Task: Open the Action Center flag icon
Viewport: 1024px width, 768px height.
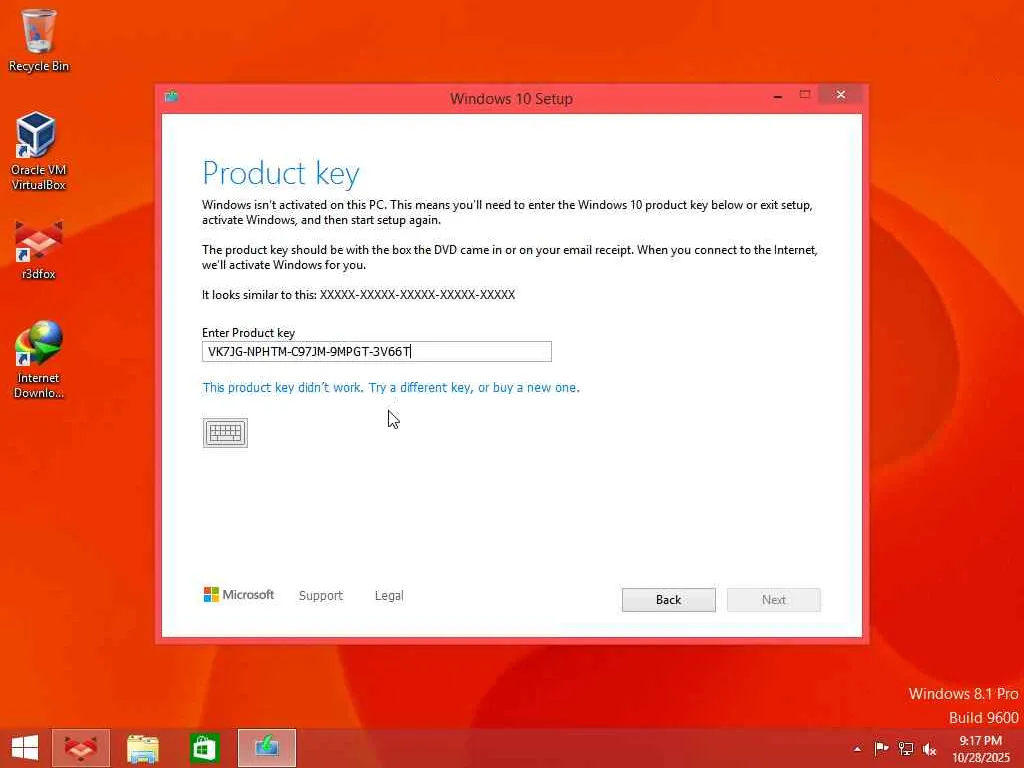Action: (881, 748)
